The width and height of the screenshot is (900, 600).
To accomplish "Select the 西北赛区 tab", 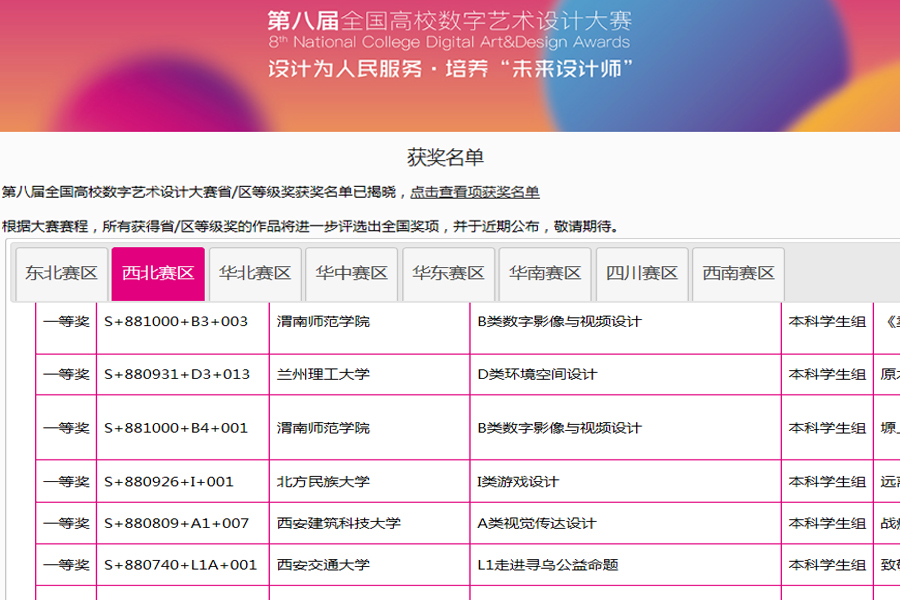I will click(x=158, y=273).
